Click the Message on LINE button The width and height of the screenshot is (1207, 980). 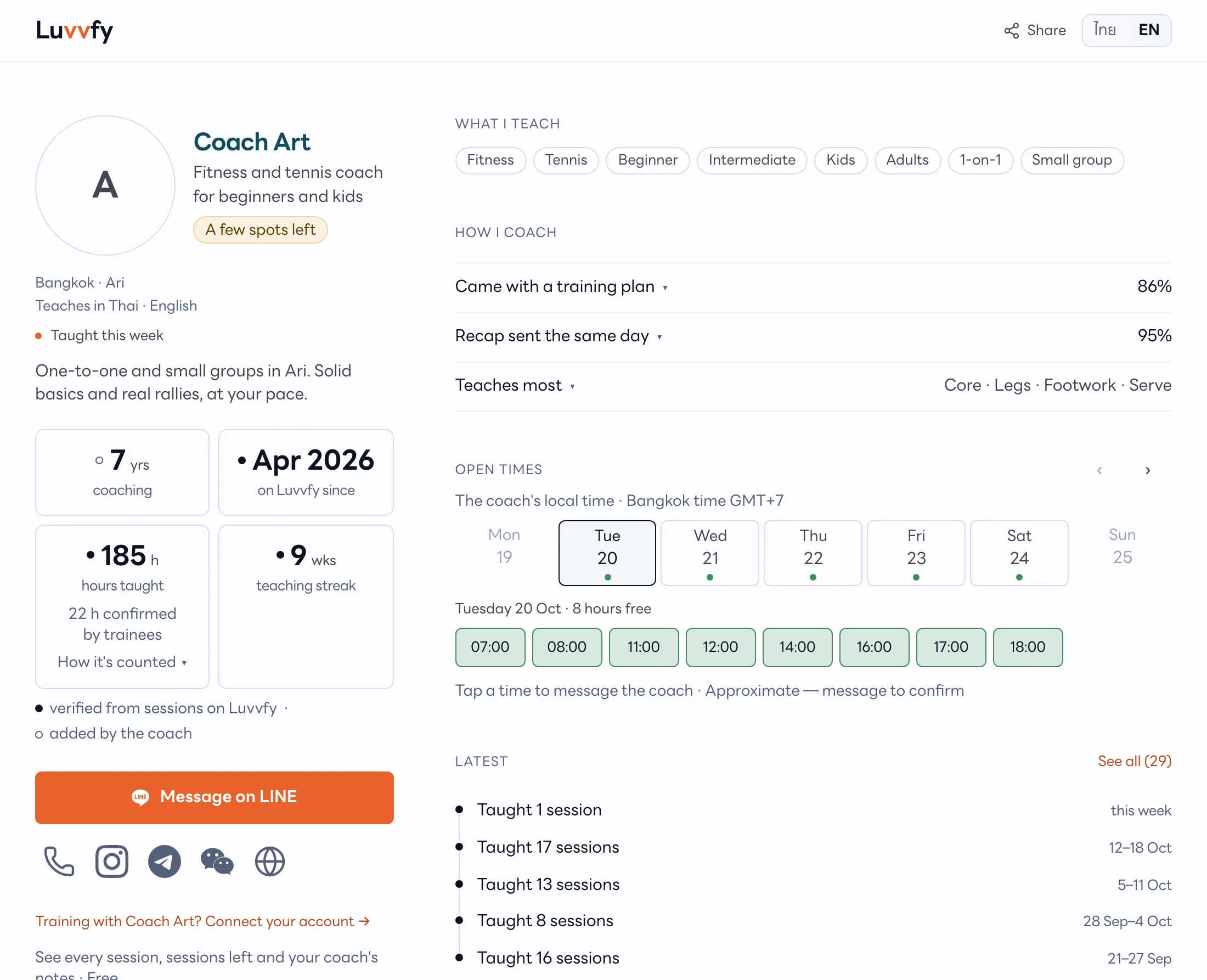(215, 797)
